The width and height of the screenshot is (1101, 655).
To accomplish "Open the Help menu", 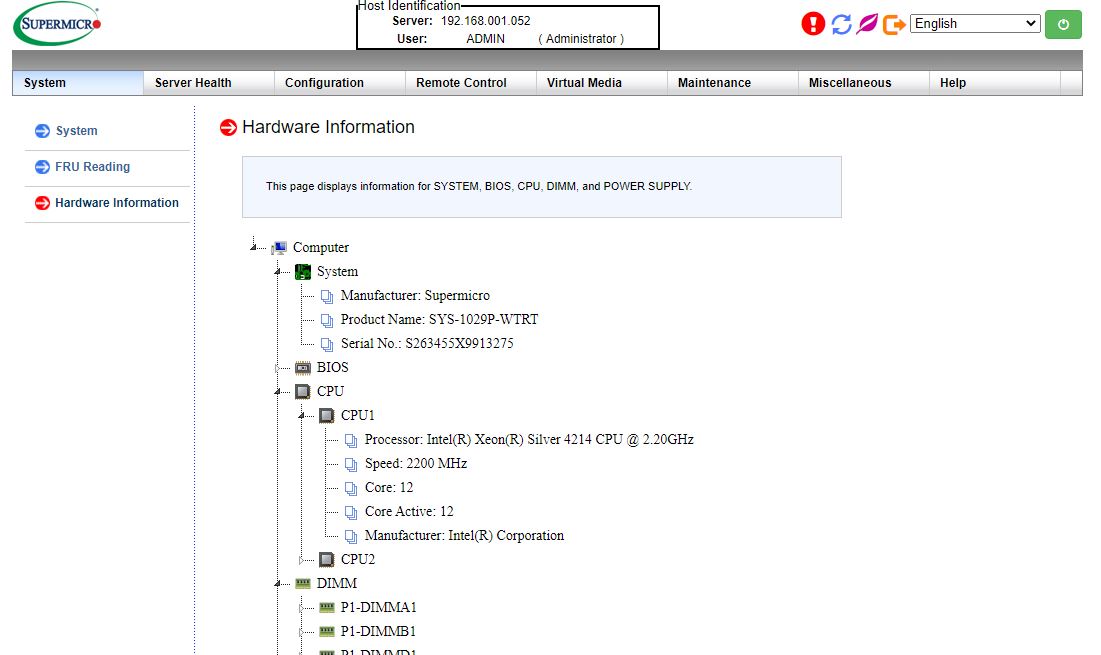I will click(995, 83).
